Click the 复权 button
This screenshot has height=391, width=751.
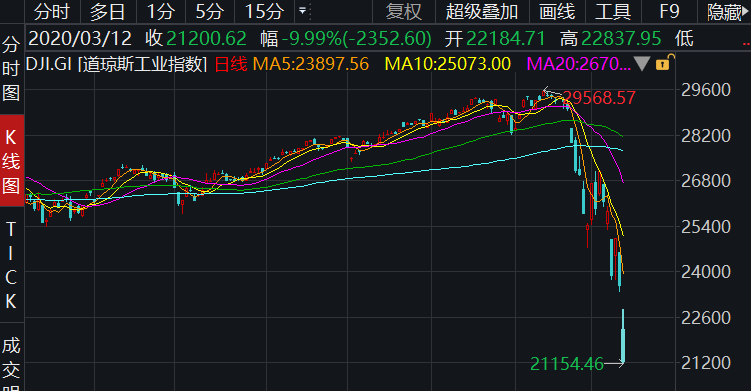pyautogui.click(x=404, y=12)
